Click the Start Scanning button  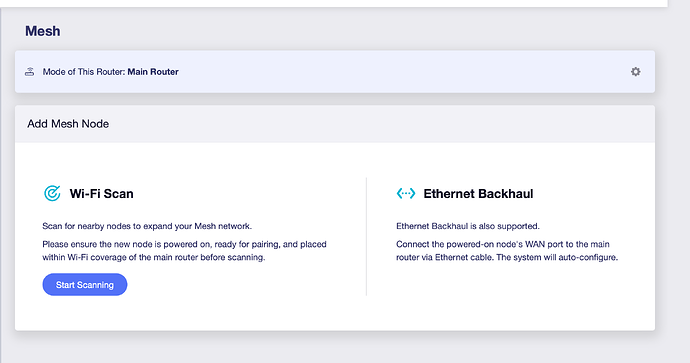(85, 285)
